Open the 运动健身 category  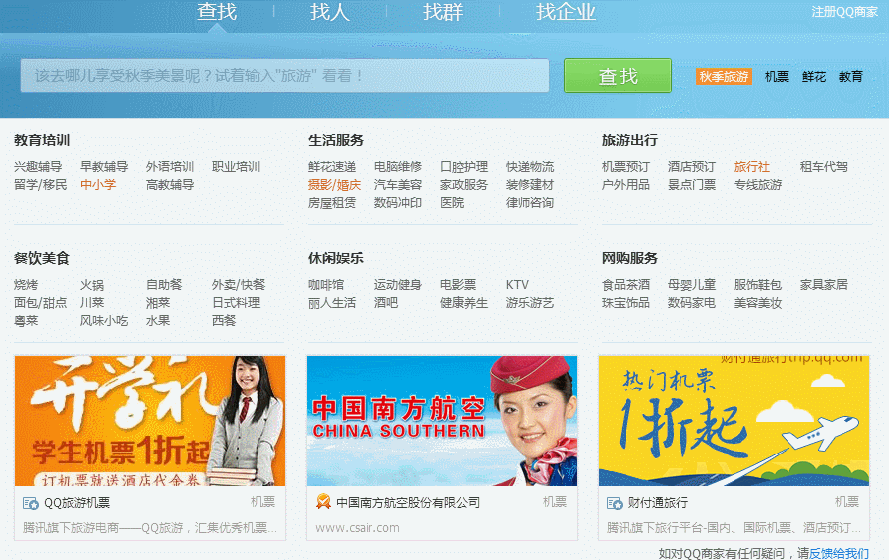point(398,285)
